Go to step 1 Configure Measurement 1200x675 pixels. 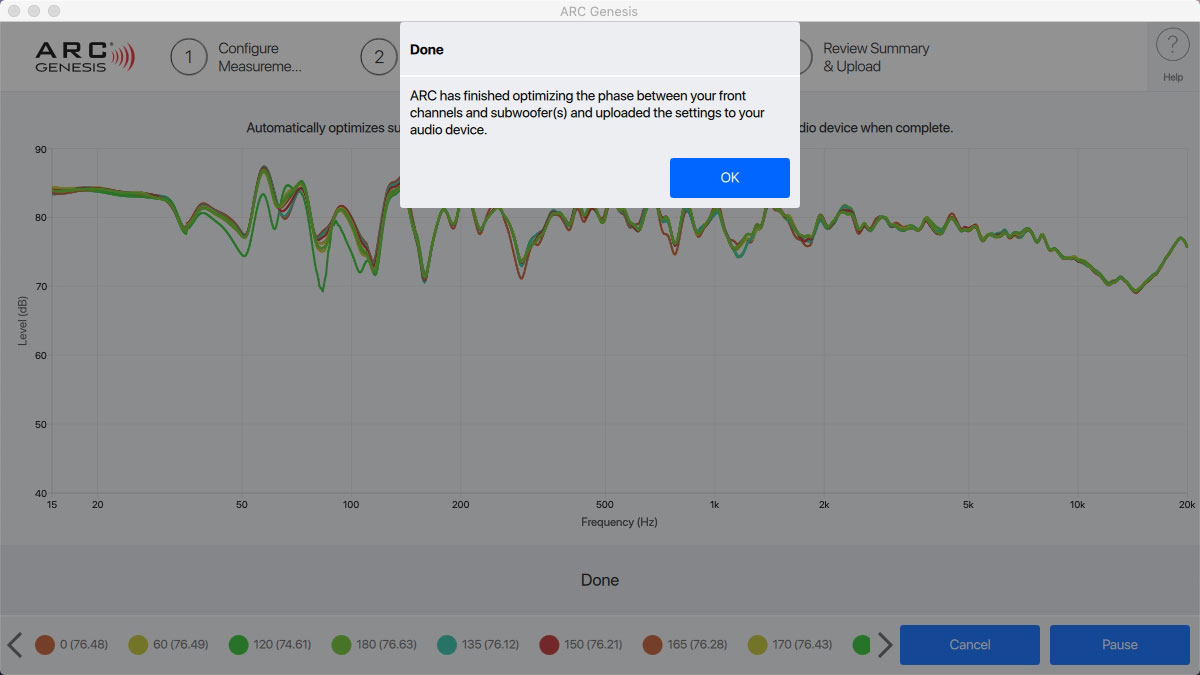237,57
